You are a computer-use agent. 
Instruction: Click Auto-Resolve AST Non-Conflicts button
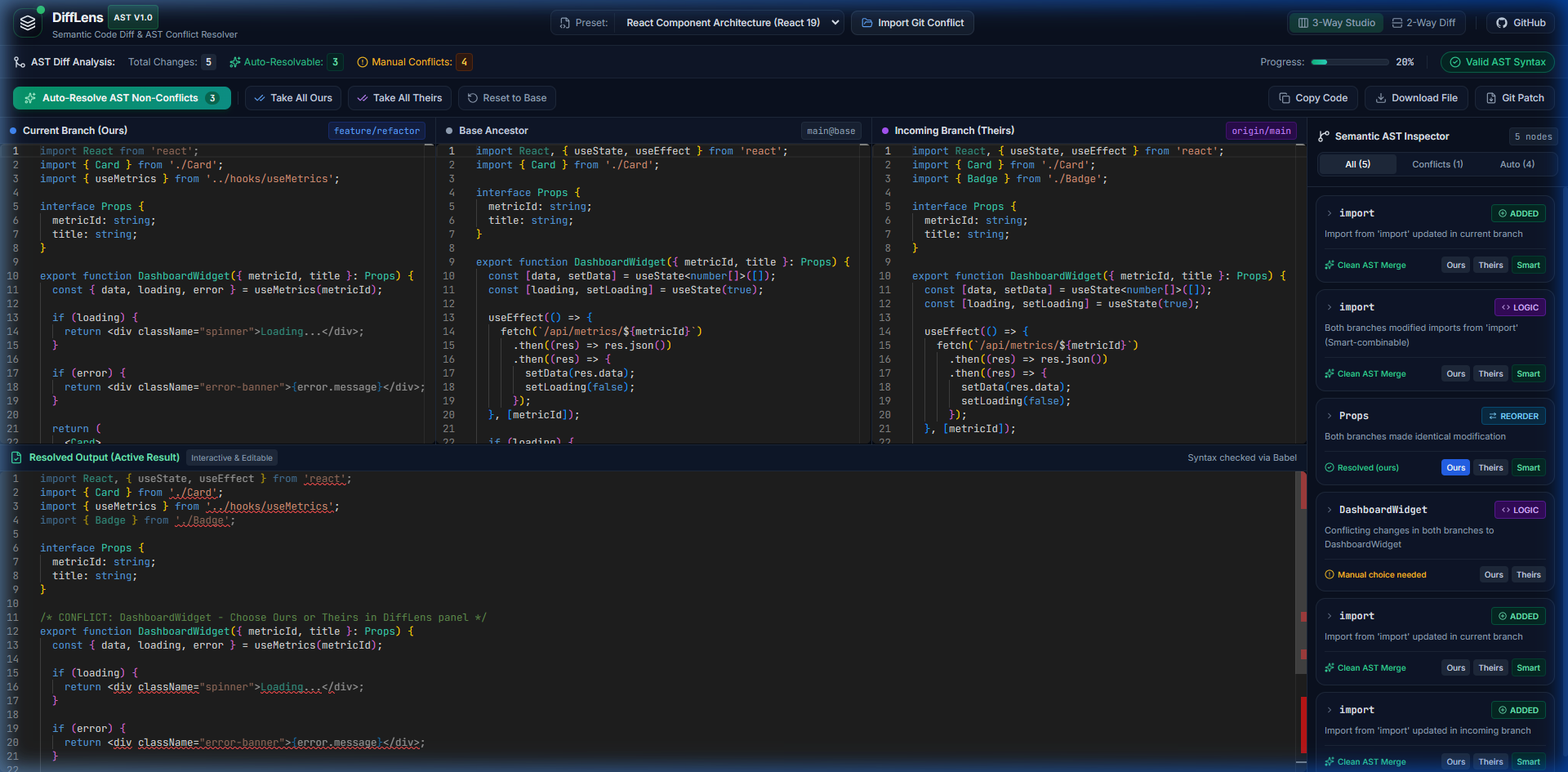[x=122, y=98]
